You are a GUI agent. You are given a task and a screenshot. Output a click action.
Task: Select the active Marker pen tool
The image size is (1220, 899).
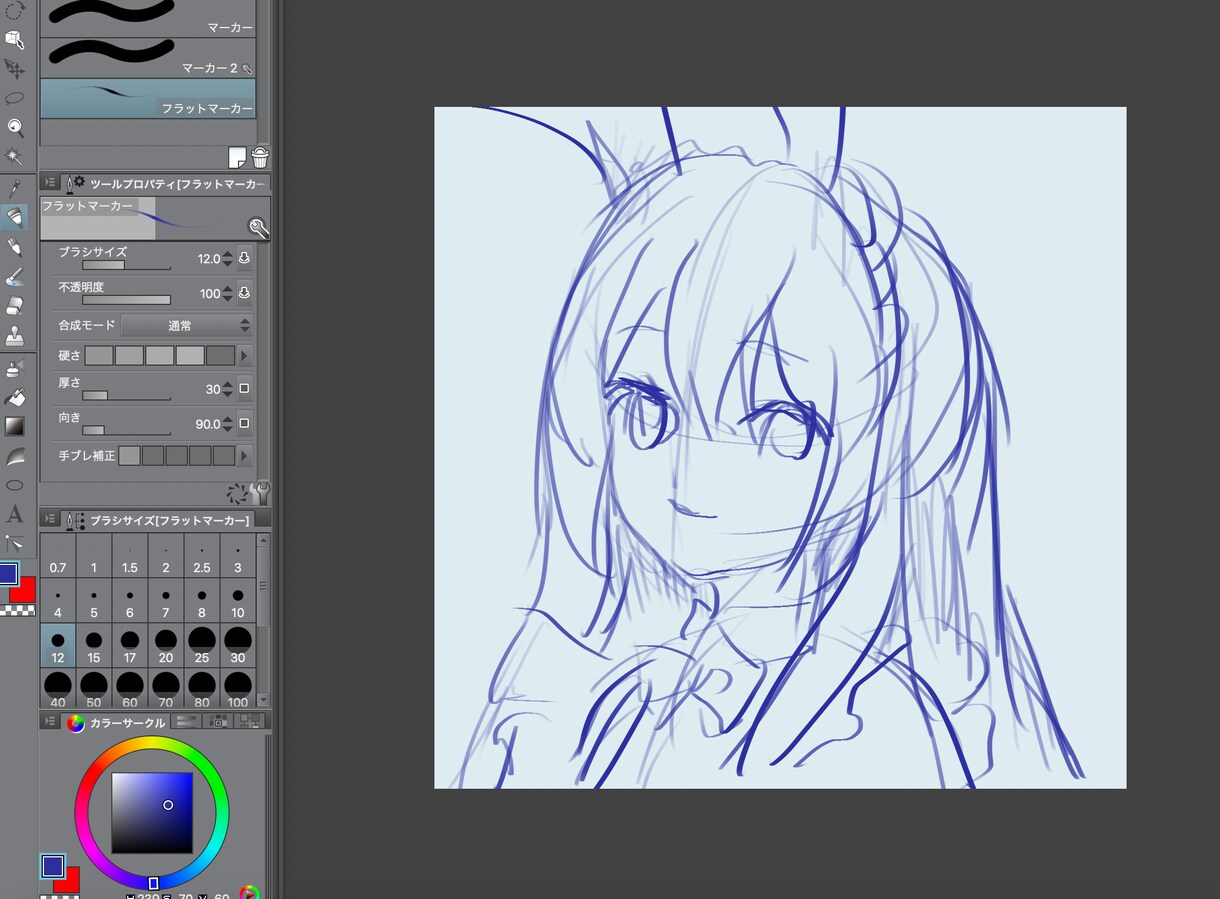pyautogui.click(x=15, y=217)
